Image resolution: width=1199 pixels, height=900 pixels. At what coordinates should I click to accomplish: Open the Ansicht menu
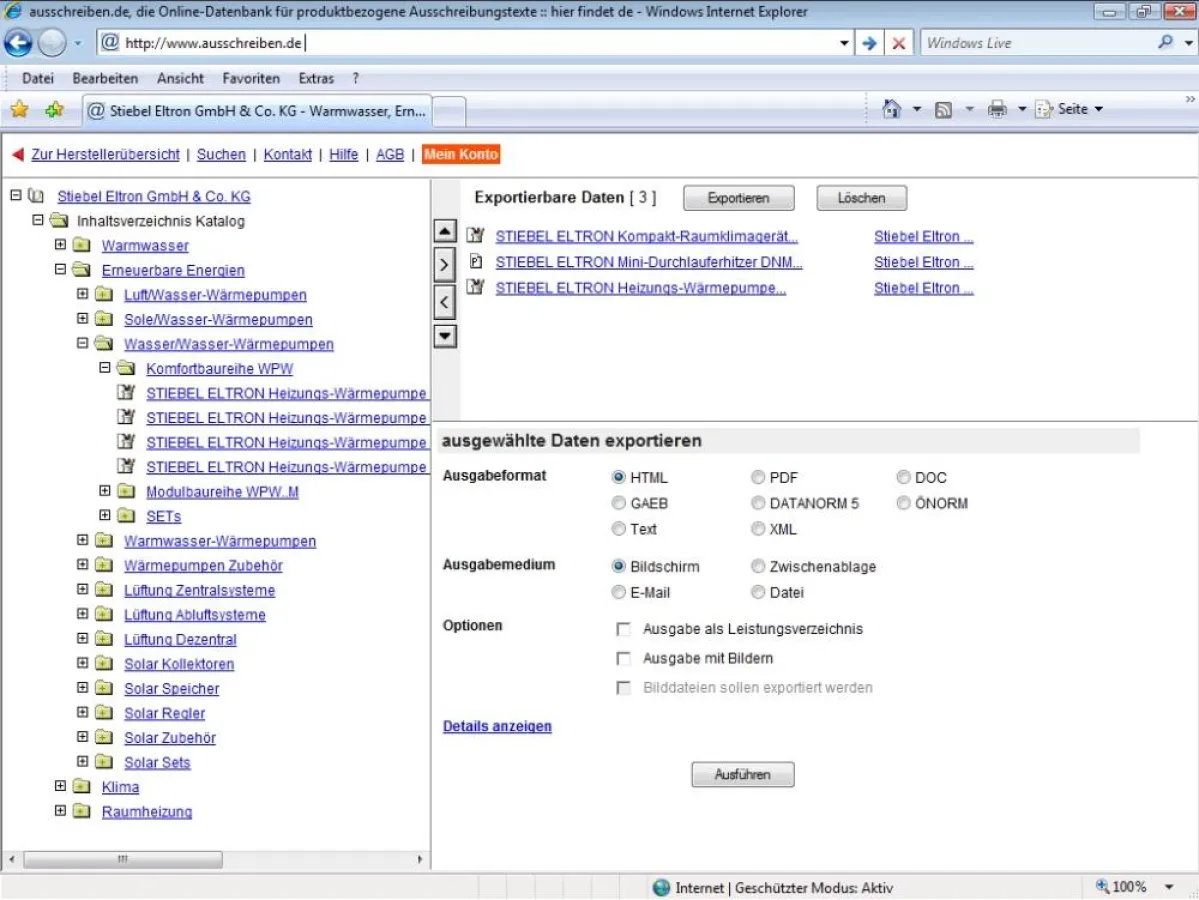click(x=180, y=78)
